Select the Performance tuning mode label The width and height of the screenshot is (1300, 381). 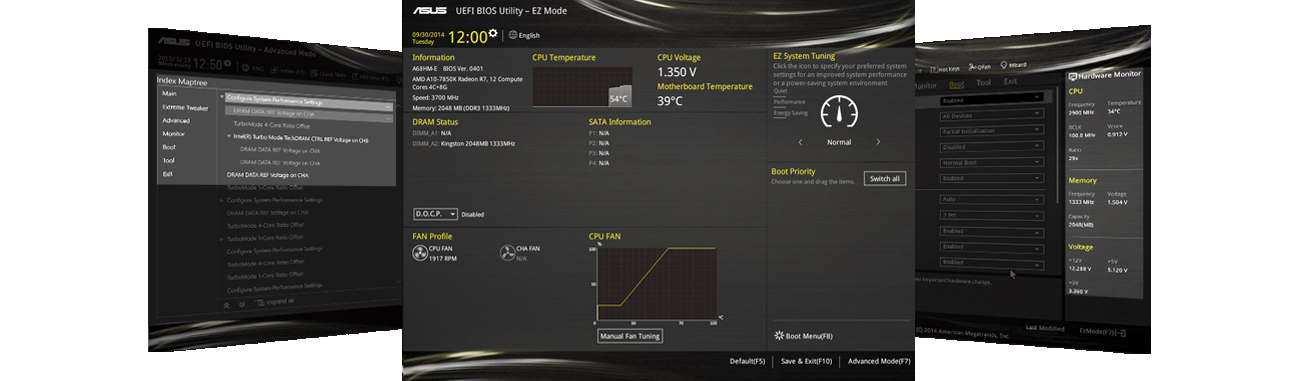coord(789,102)
